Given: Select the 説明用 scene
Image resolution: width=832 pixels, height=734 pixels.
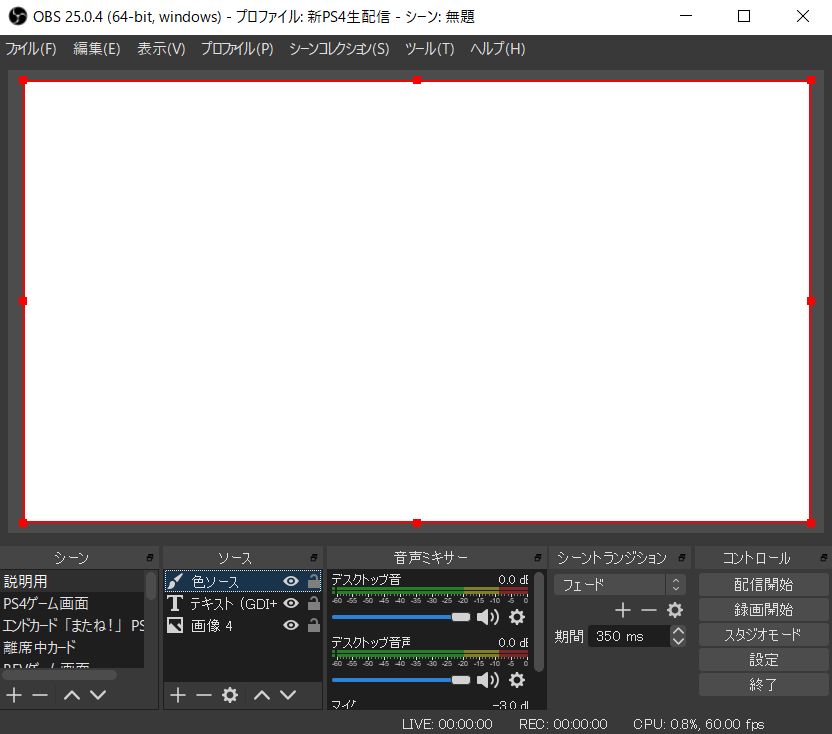Looking at the screenshot, I should (72, 581).
